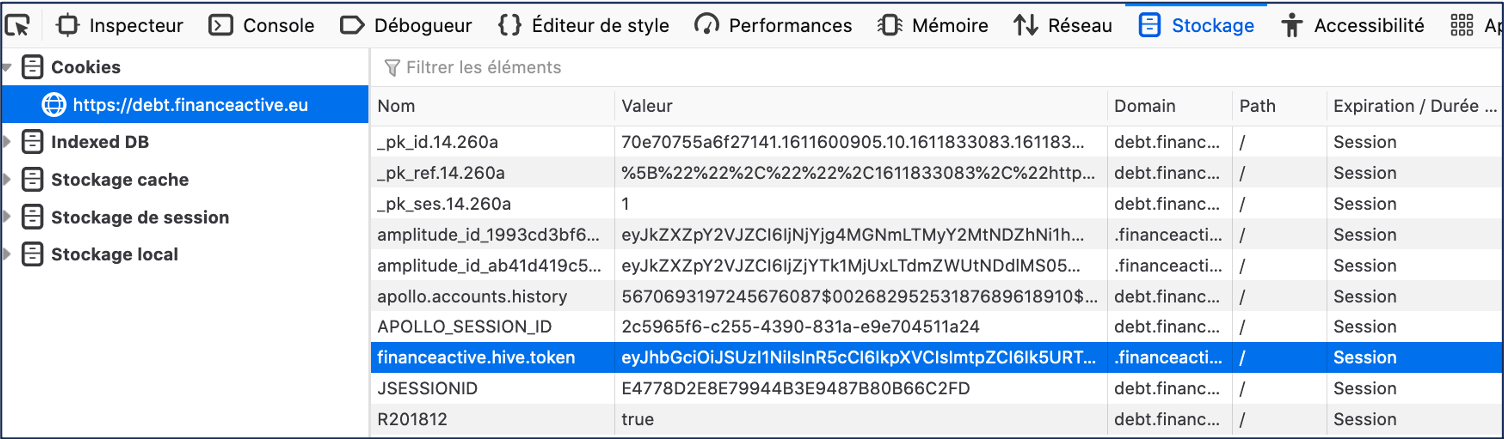This screenshot has width=1504, height=439.
Task: Open the Réseau panel
Action: (1063, 25)
